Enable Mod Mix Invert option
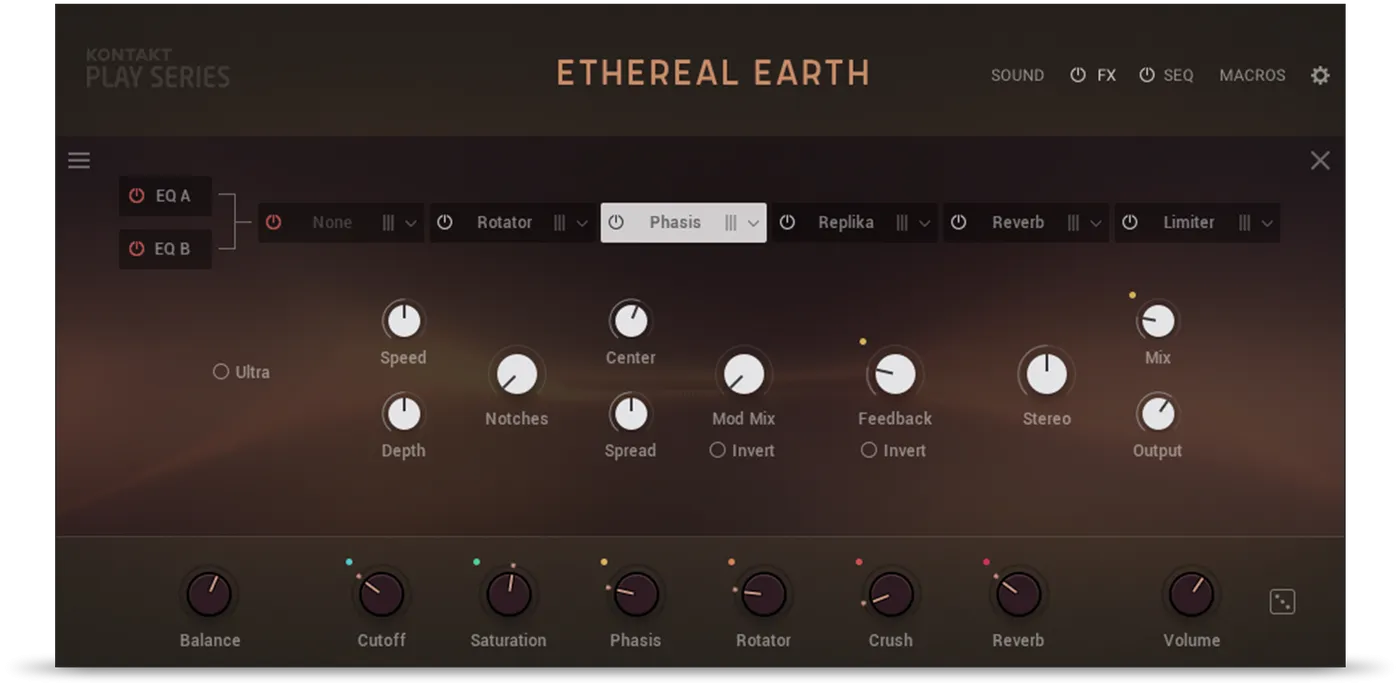Image resolution: width=1400 pixels, height=686 pixels. 717,450
